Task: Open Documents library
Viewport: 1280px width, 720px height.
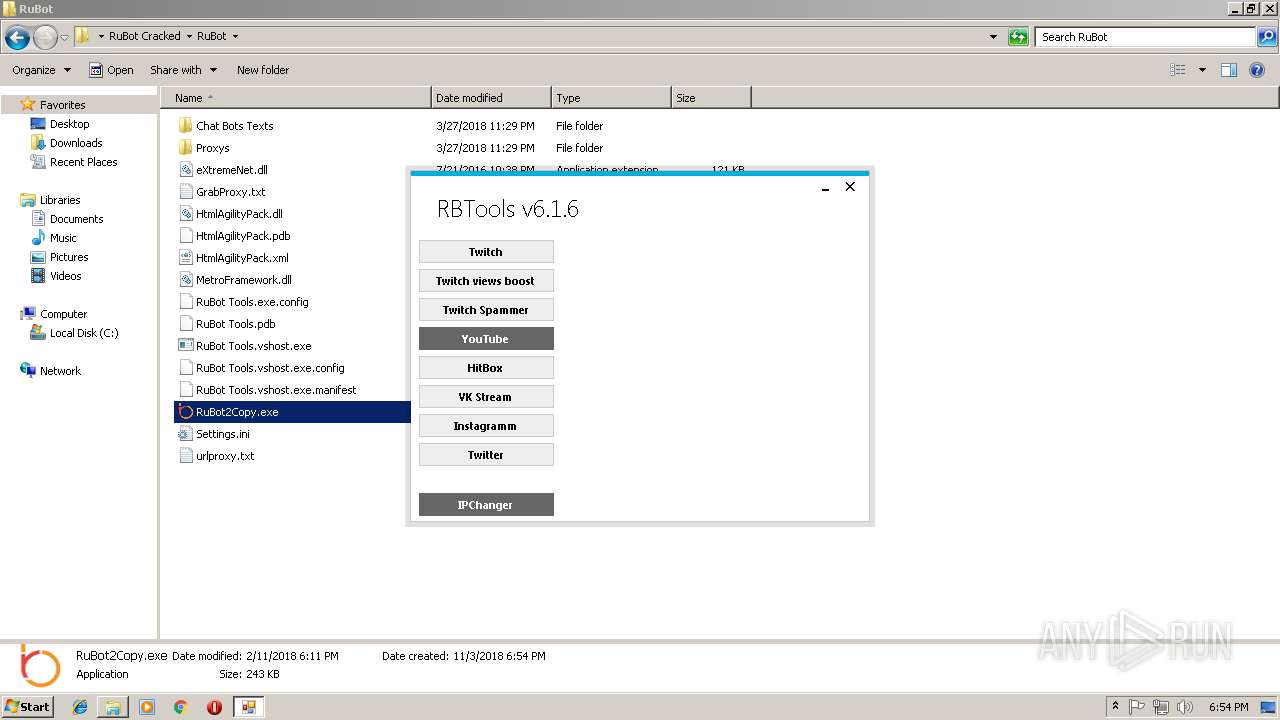Action: [76, 219]
